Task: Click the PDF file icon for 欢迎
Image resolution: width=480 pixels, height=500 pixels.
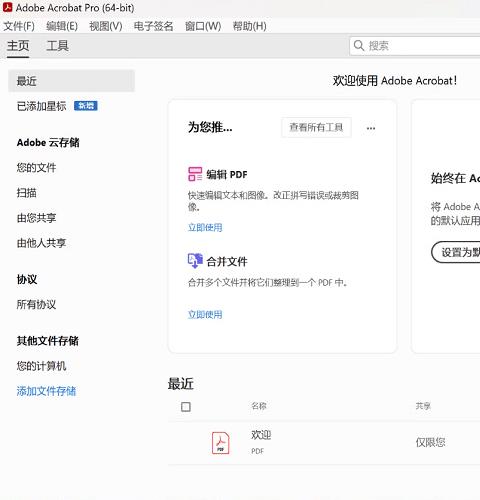Action: [x=221, y=443]
